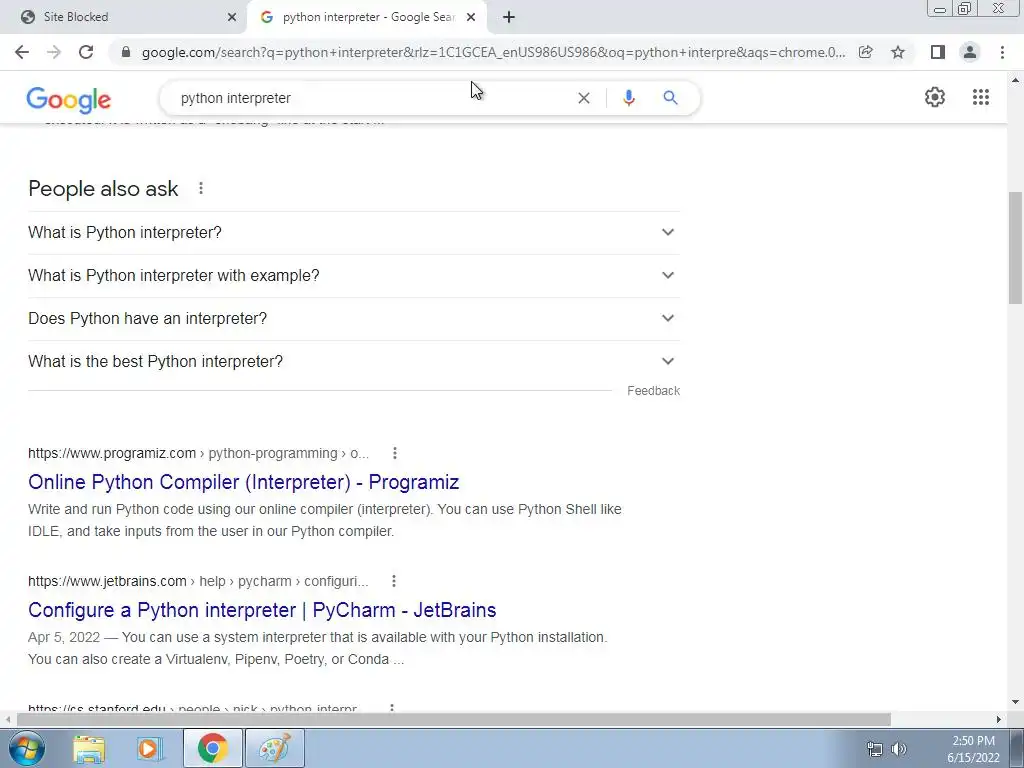Click the jetbrains.com URL breadcrumb
This screenshot has width=1024, height=768.
198,581
